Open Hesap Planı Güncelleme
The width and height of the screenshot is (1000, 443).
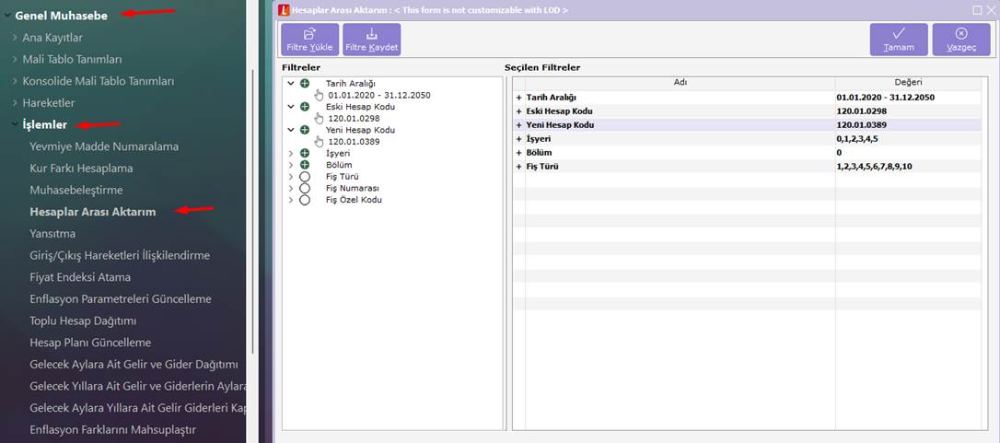click(90, 342)
